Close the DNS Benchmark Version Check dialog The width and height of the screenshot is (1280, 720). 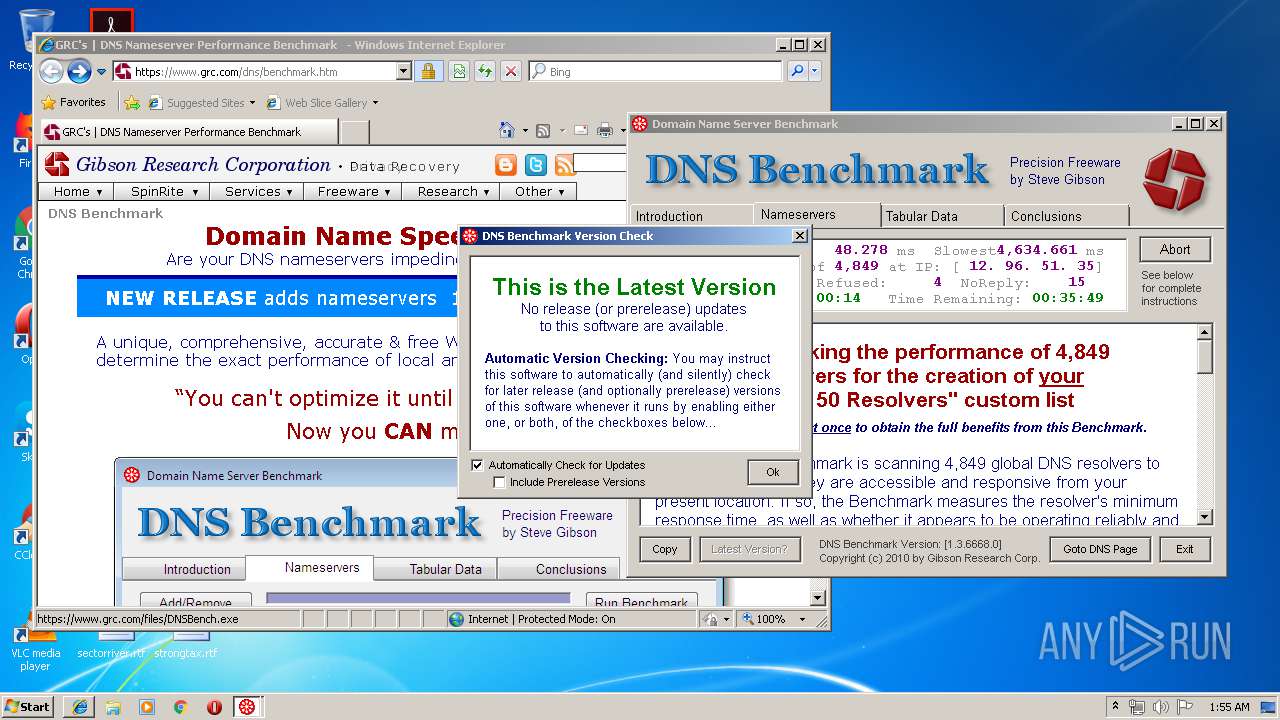point(799,236)
